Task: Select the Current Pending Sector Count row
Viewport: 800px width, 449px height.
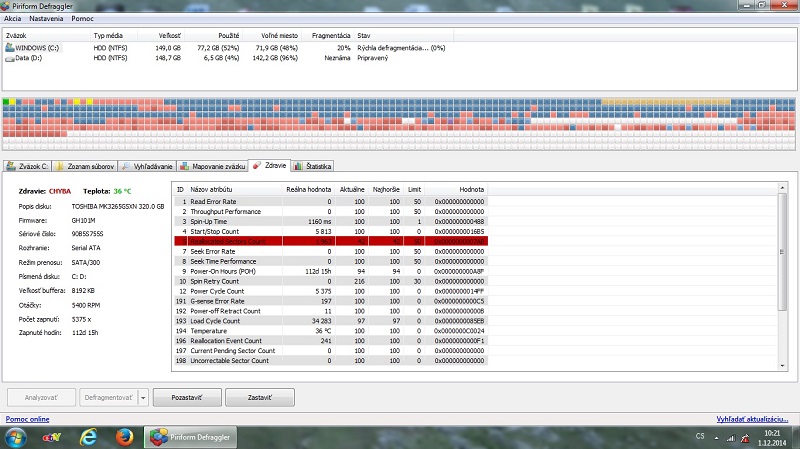Action: 331,351
